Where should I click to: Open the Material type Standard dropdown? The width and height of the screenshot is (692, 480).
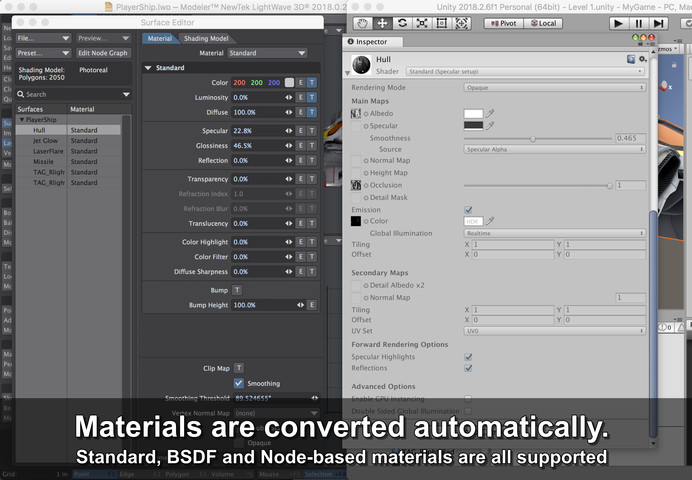[x=267, y=53]
